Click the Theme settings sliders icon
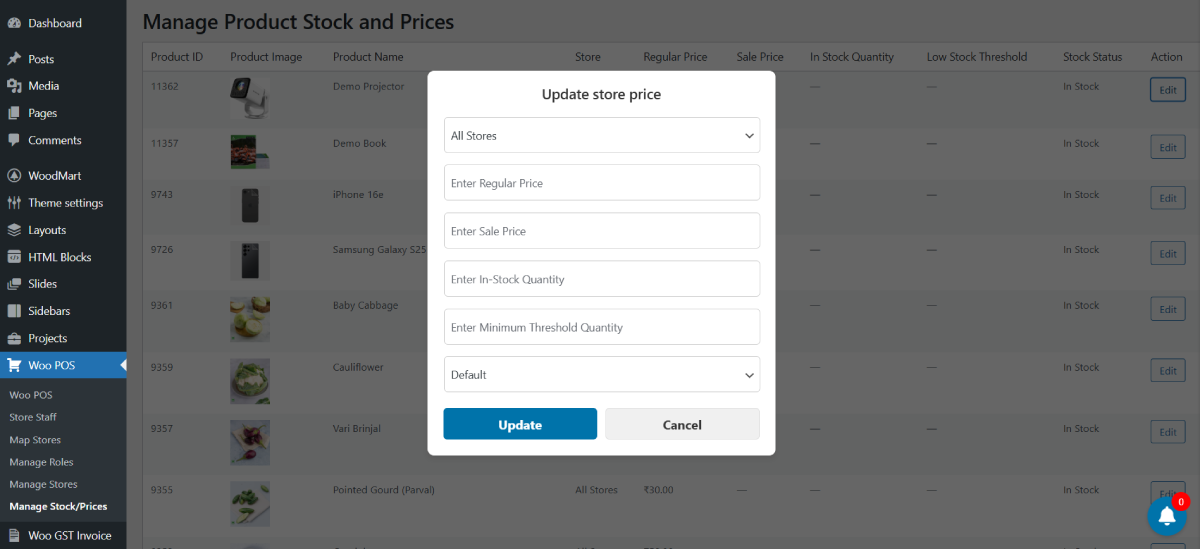Viewport: 1200px width, 549px height. 14,203
